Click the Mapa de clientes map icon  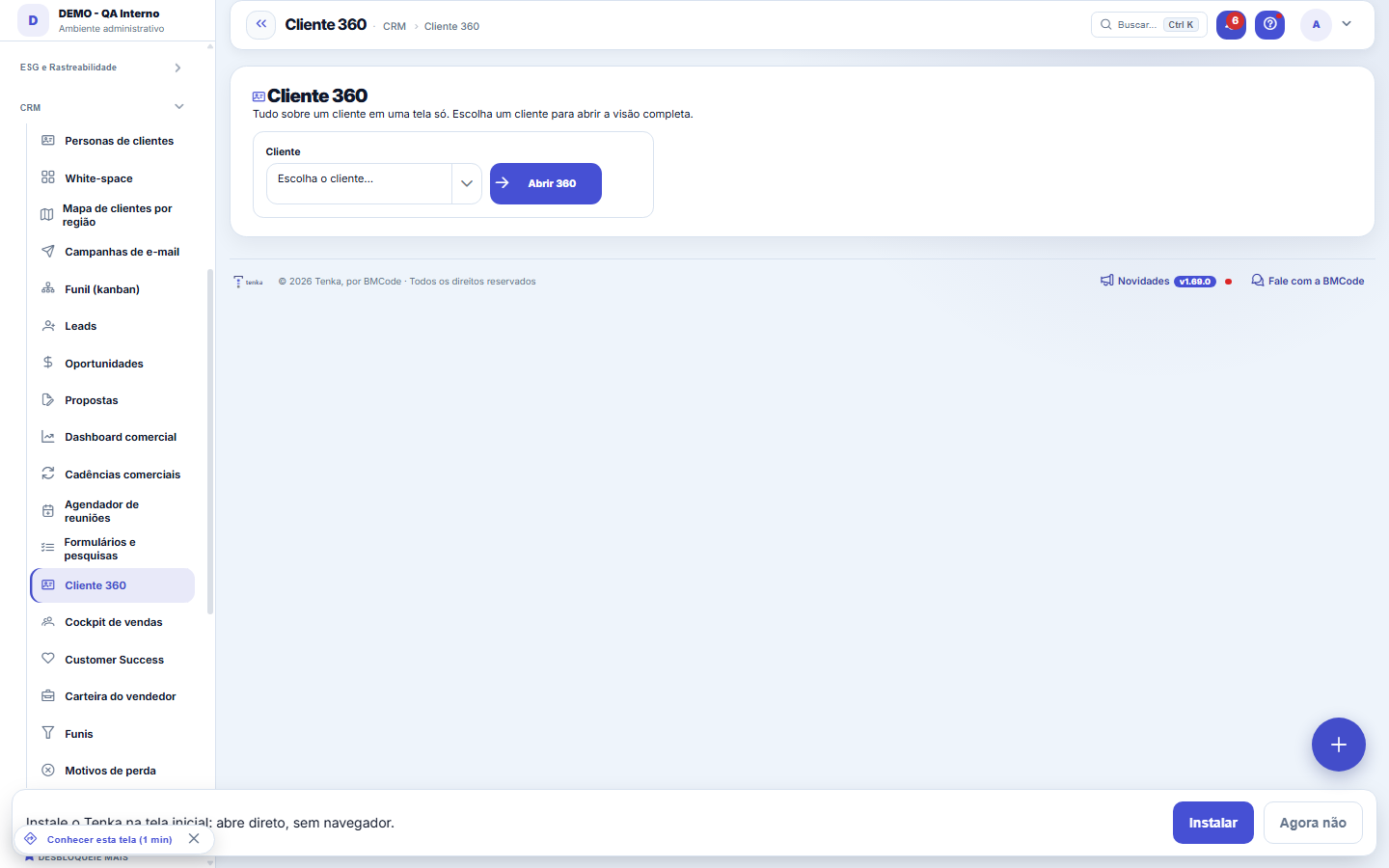(x=47, y=215)
